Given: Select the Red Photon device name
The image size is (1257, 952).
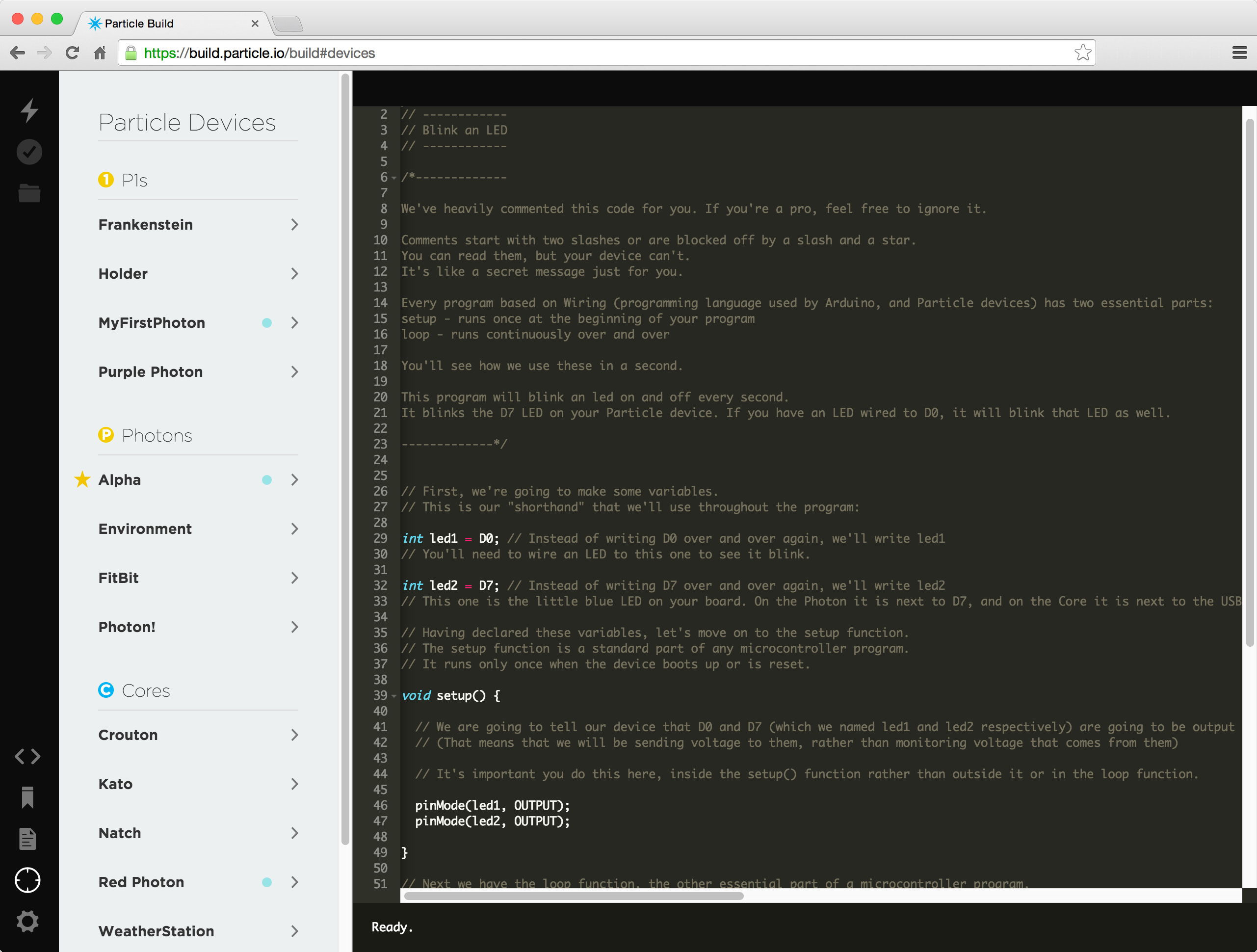Looking at the screenshot, I should tap(141, 882).
